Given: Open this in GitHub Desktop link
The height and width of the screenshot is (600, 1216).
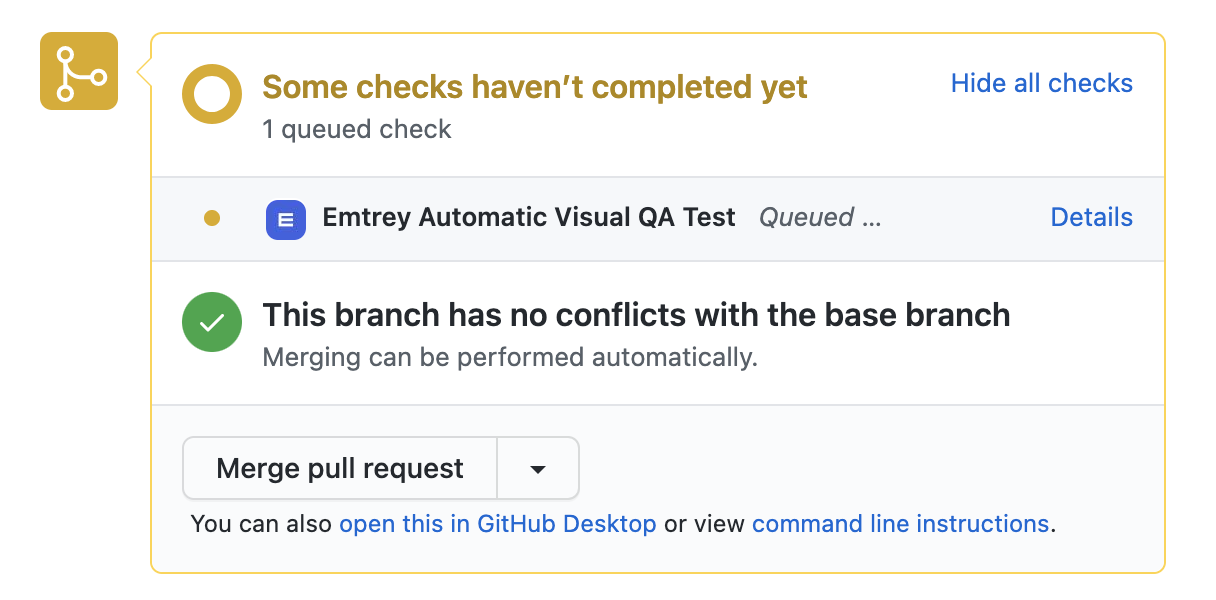Looking at the screenshot, I should click(498, 524).
